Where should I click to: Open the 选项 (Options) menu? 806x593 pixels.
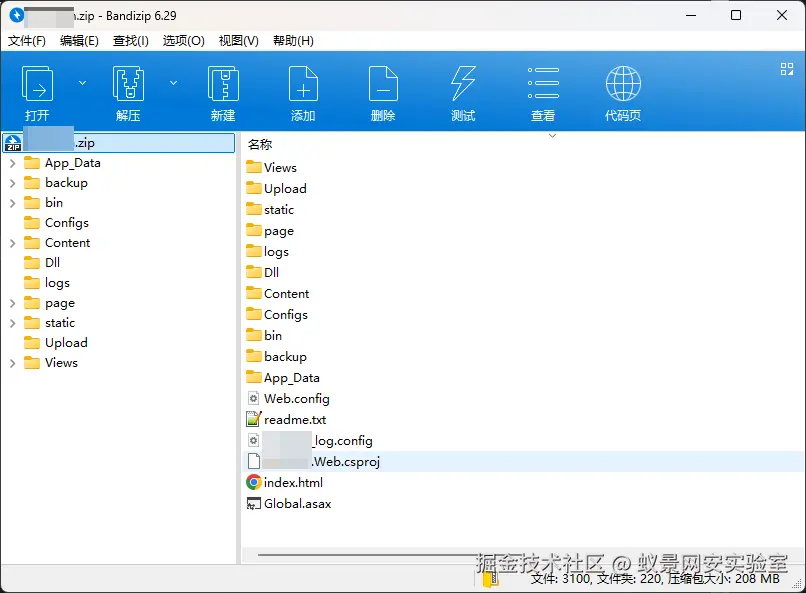coord(184,41)
